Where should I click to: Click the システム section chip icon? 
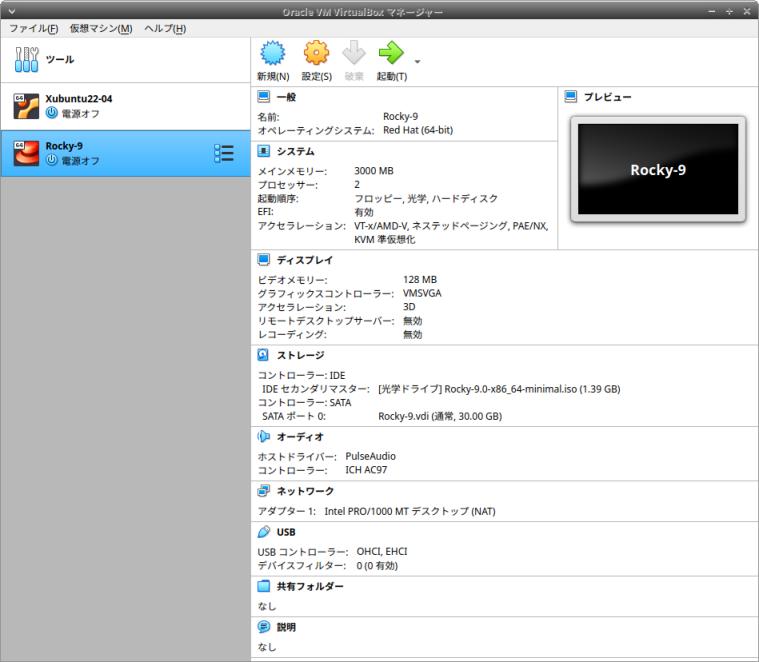pyautogui.click(x=264, y=151)
